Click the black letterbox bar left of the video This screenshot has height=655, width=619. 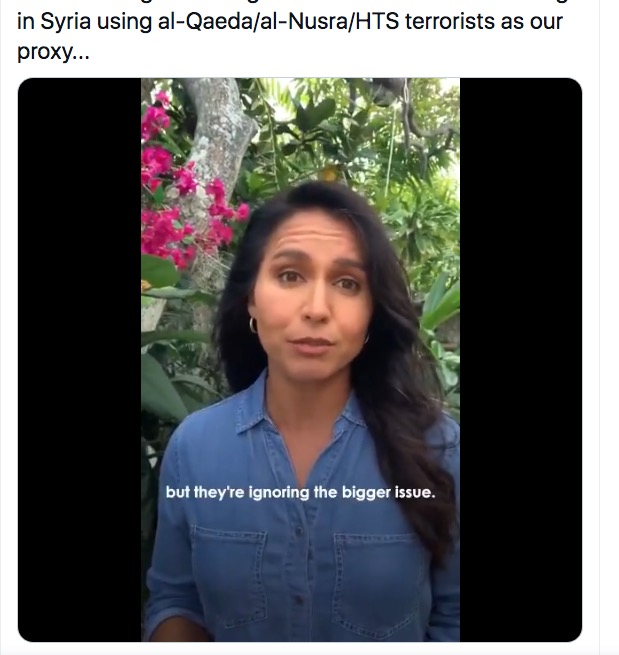coord(79,360)
